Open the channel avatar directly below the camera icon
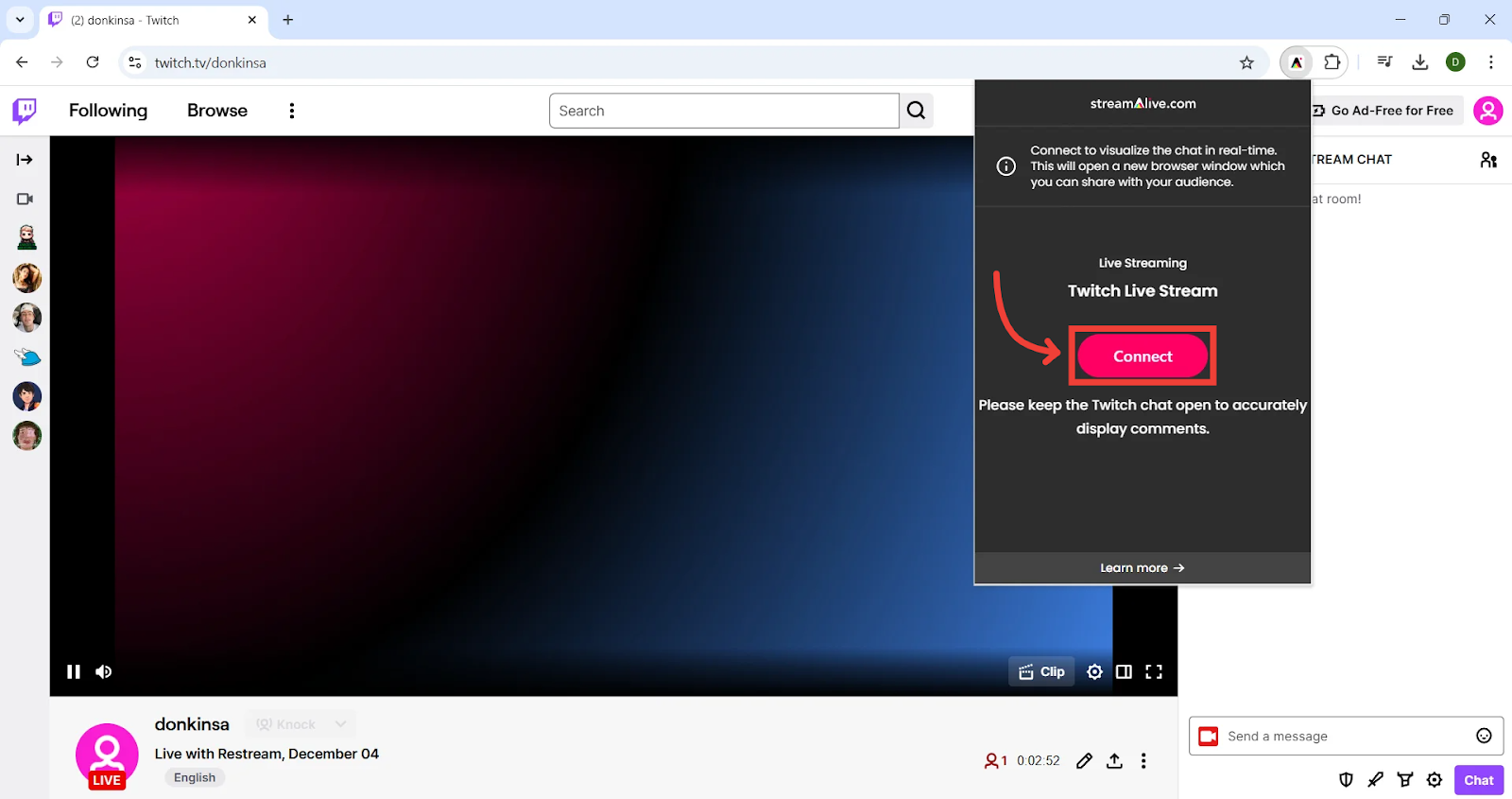The height and width of the screenshot is (799, 1512). pyautogui.click(x=27, y=237)
